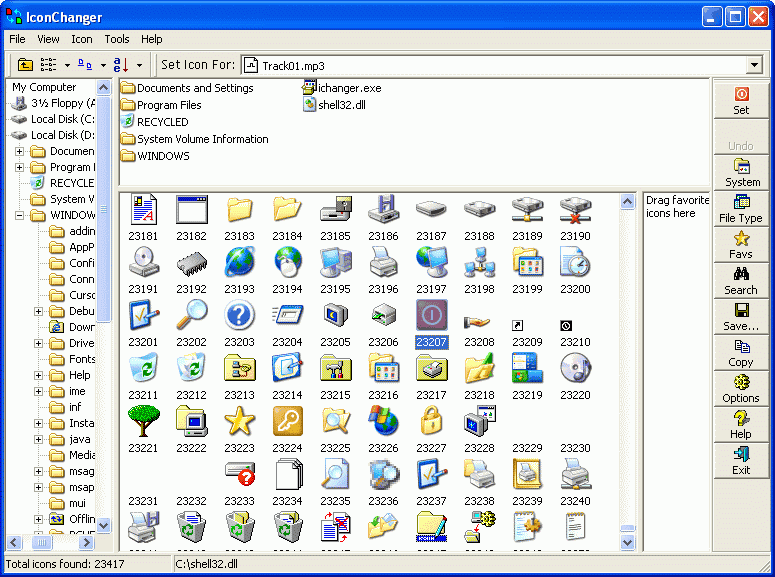Open the File Type button

point(741,209)
